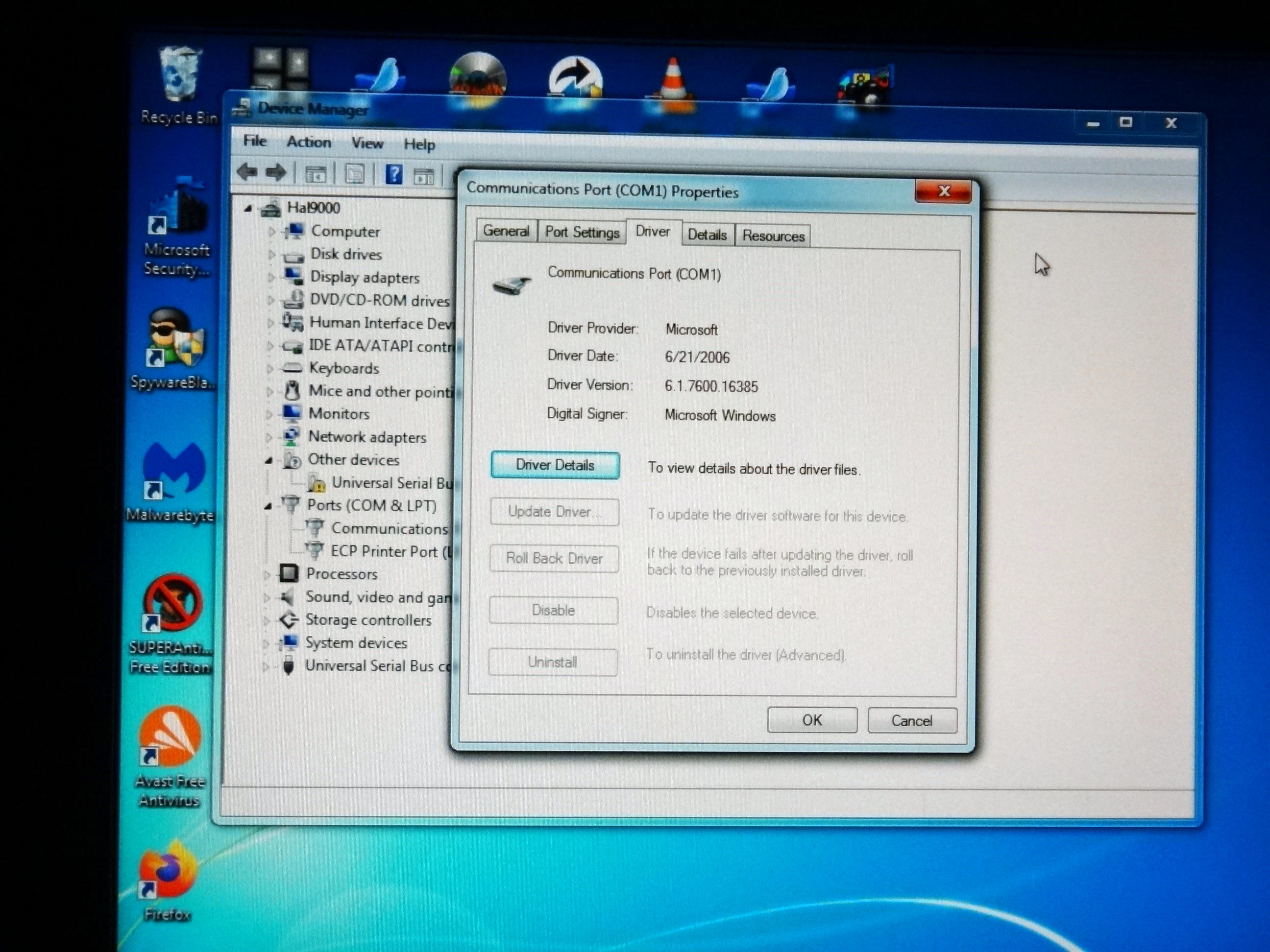The height and width of the screenshot is (952, 1270).
Task: Open SpywareBlaster desktop shortcut
Action: click(173, 348)
